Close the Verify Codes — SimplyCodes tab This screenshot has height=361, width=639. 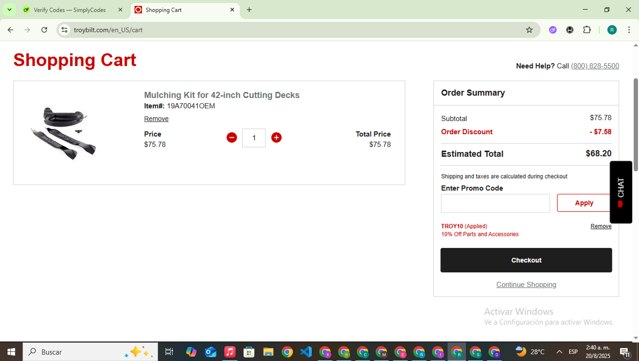coord(120,10)
